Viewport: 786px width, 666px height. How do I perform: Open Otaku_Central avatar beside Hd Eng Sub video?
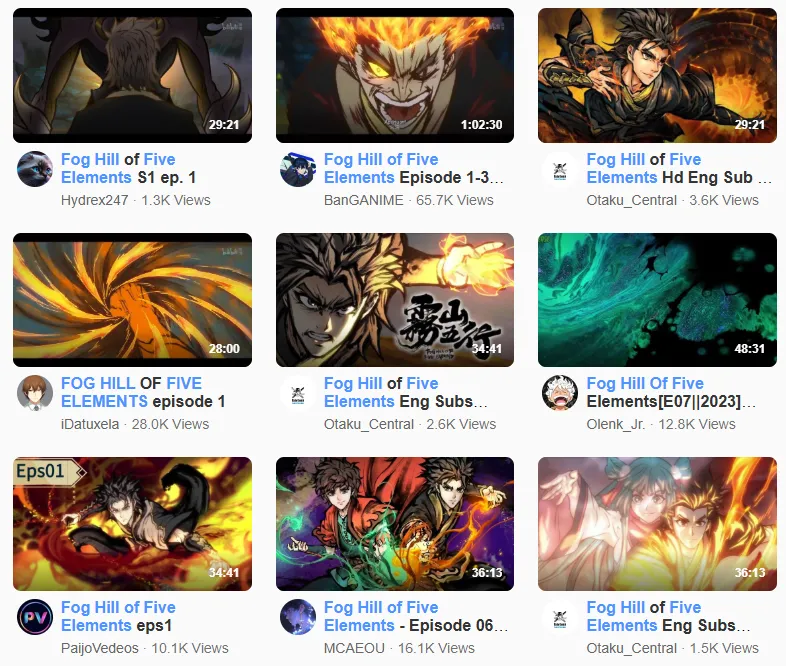point(560,169)
